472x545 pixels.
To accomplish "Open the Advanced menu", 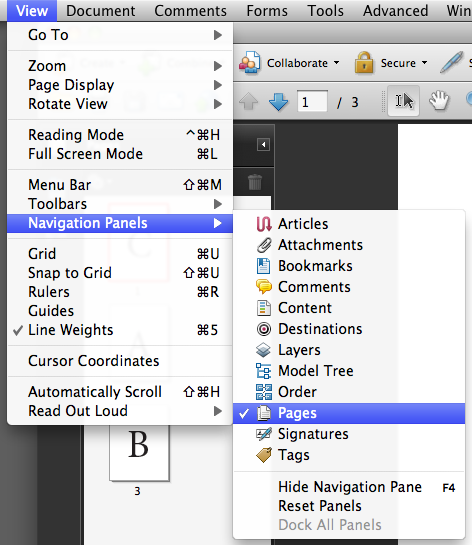I will pos(396,11).
